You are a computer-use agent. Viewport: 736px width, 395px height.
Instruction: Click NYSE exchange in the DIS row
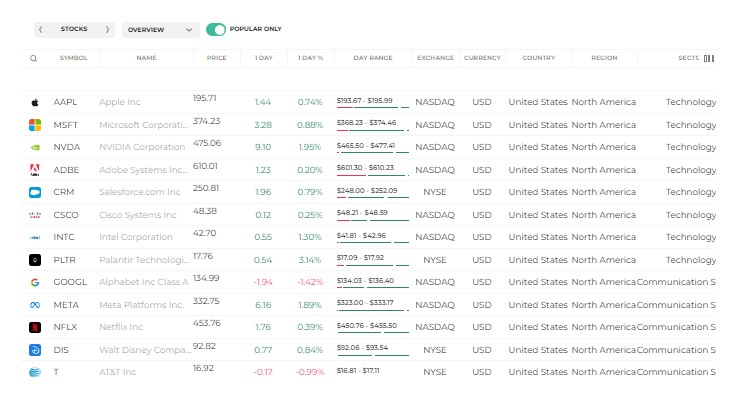(435, 350)
